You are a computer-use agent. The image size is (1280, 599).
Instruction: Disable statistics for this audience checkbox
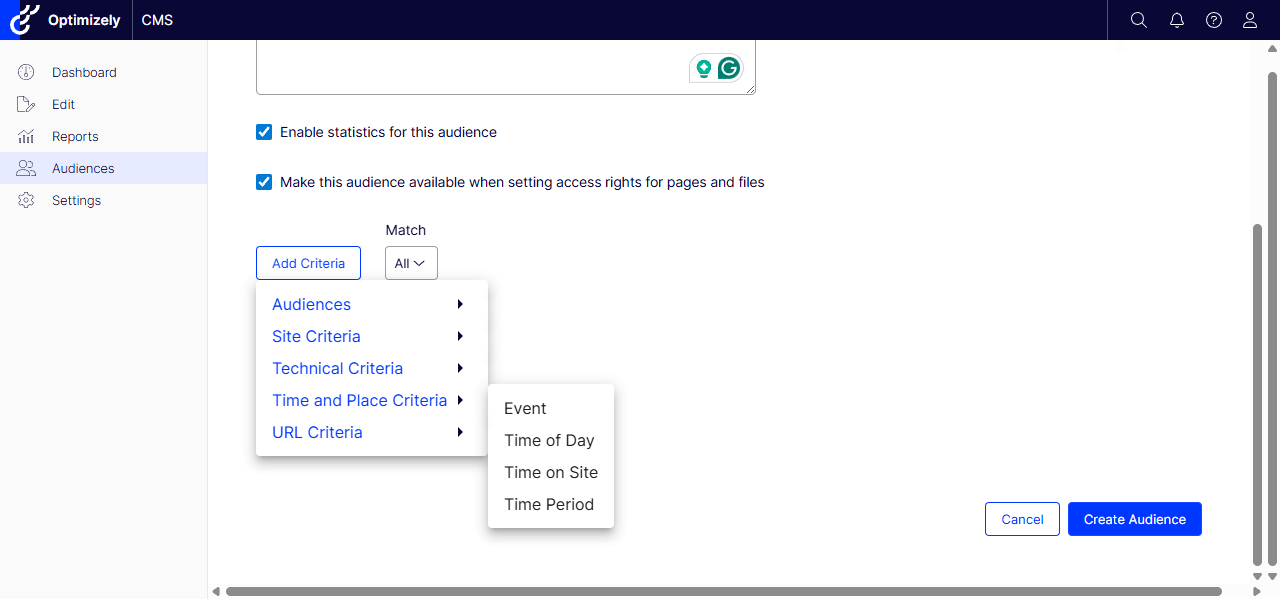[x=264, y=132]
